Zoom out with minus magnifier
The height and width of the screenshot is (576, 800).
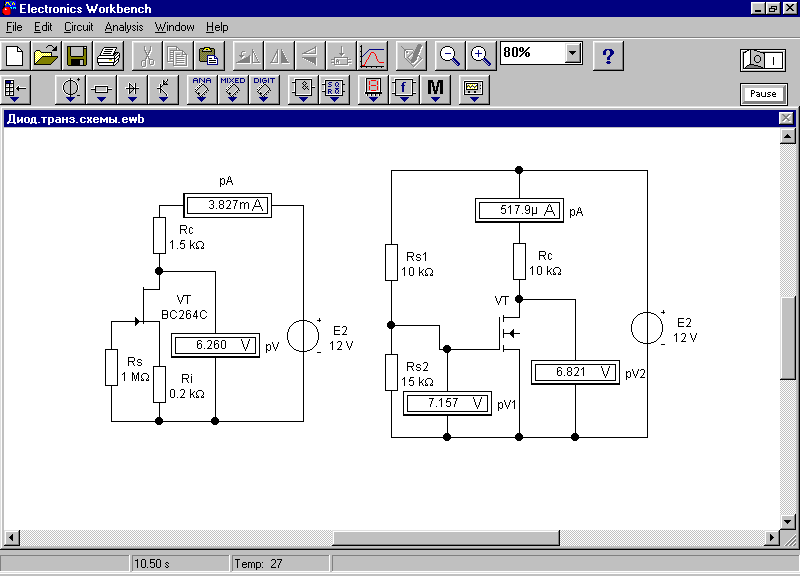click(450, 56)
